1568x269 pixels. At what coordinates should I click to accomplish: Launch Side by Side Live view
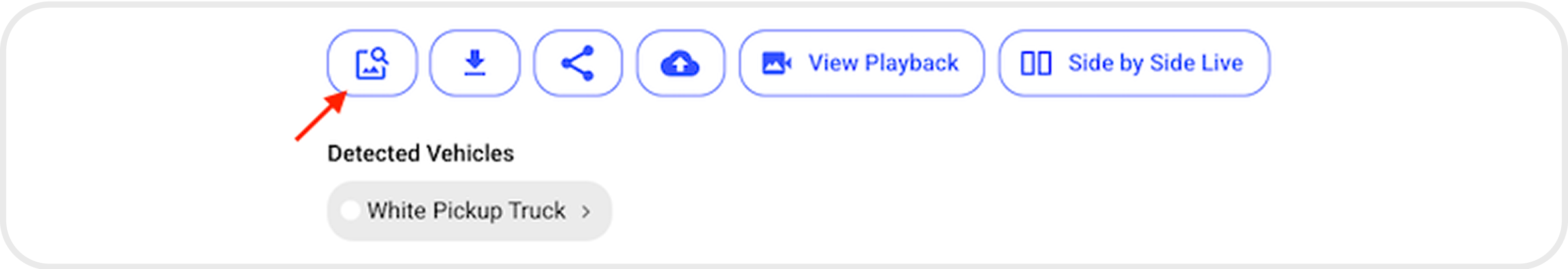(x=1133, y=63)
